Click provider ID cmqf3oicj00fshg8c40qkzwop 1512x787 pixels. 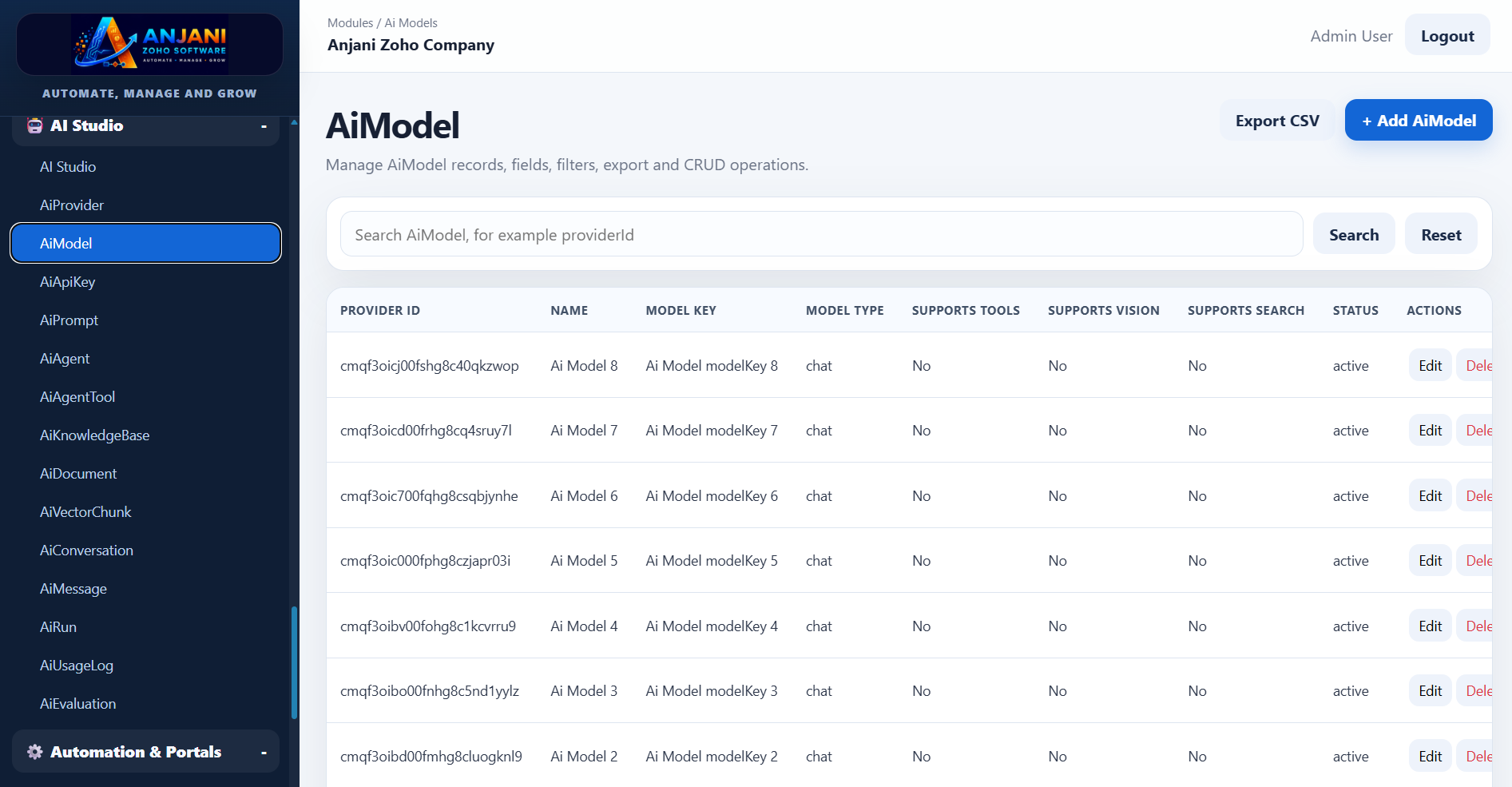click(430, 365)
